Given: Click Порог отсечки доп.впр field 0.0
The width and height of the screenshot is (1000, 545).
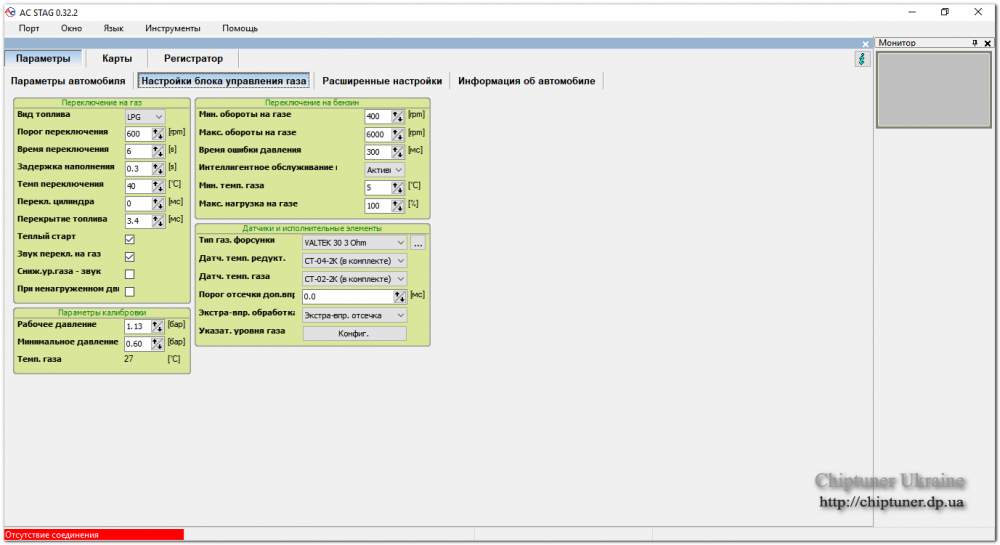Looking at the screenshot, I should point(348,296).
